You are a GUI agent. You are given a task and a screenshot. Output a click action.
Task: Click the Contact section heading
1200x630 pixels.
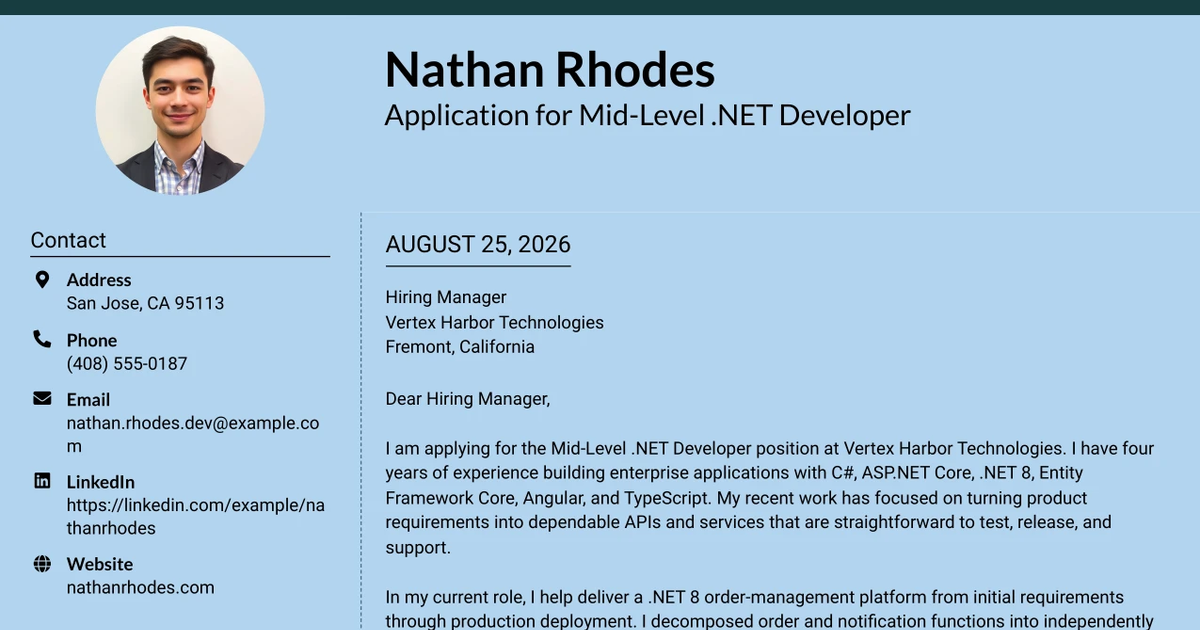(x=68, y=240)
